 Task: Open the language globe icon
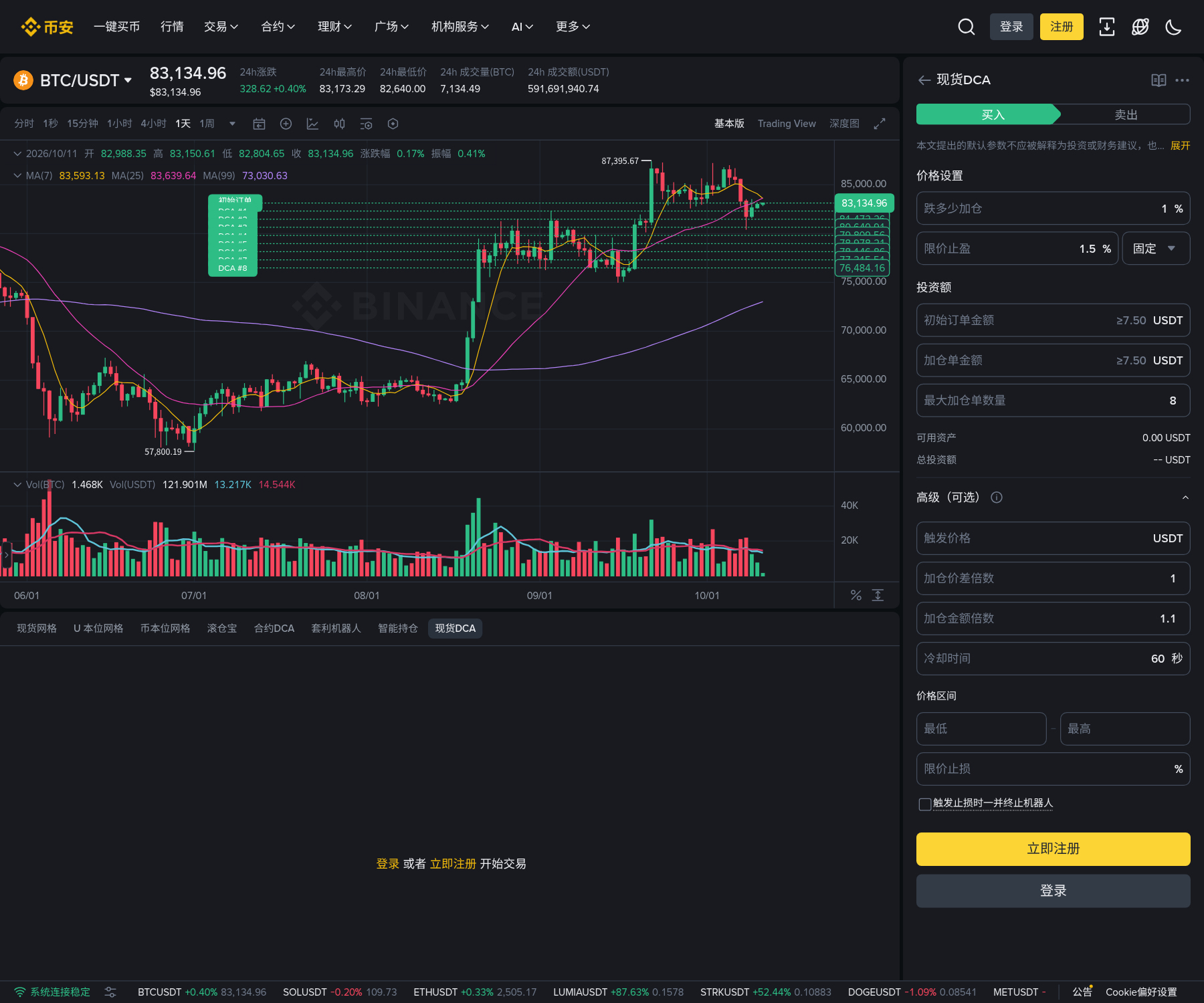tap(1140, 27)
